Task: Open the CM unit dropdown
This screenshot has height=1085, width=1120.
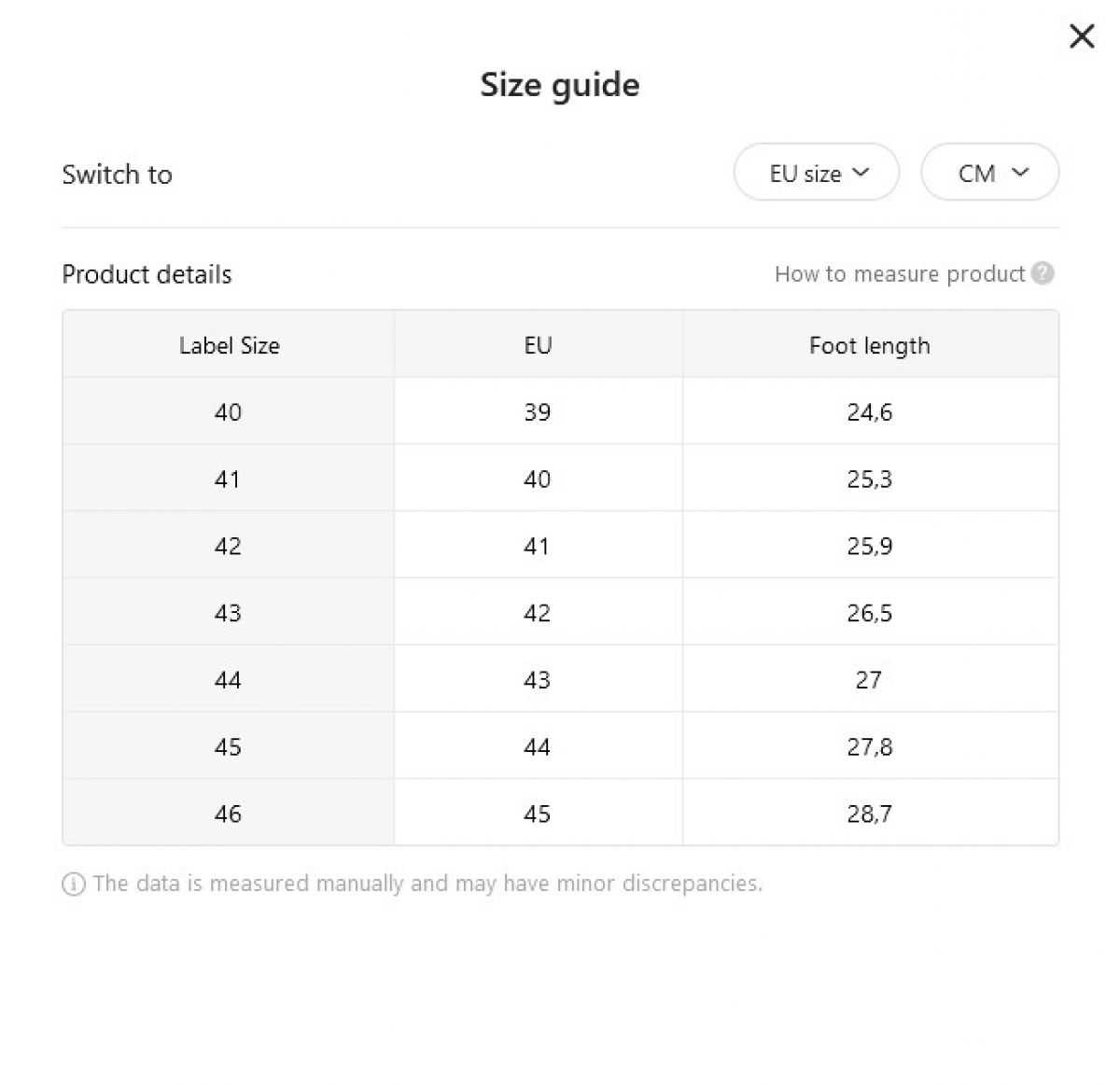Action: coord(990,172)
